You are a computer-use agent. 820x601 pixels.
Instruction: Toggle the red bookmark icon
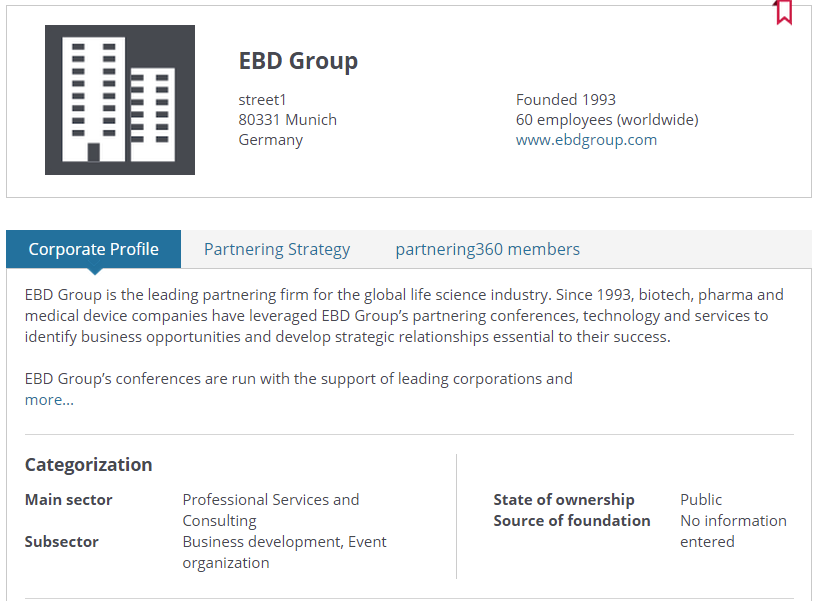[783, 12]
